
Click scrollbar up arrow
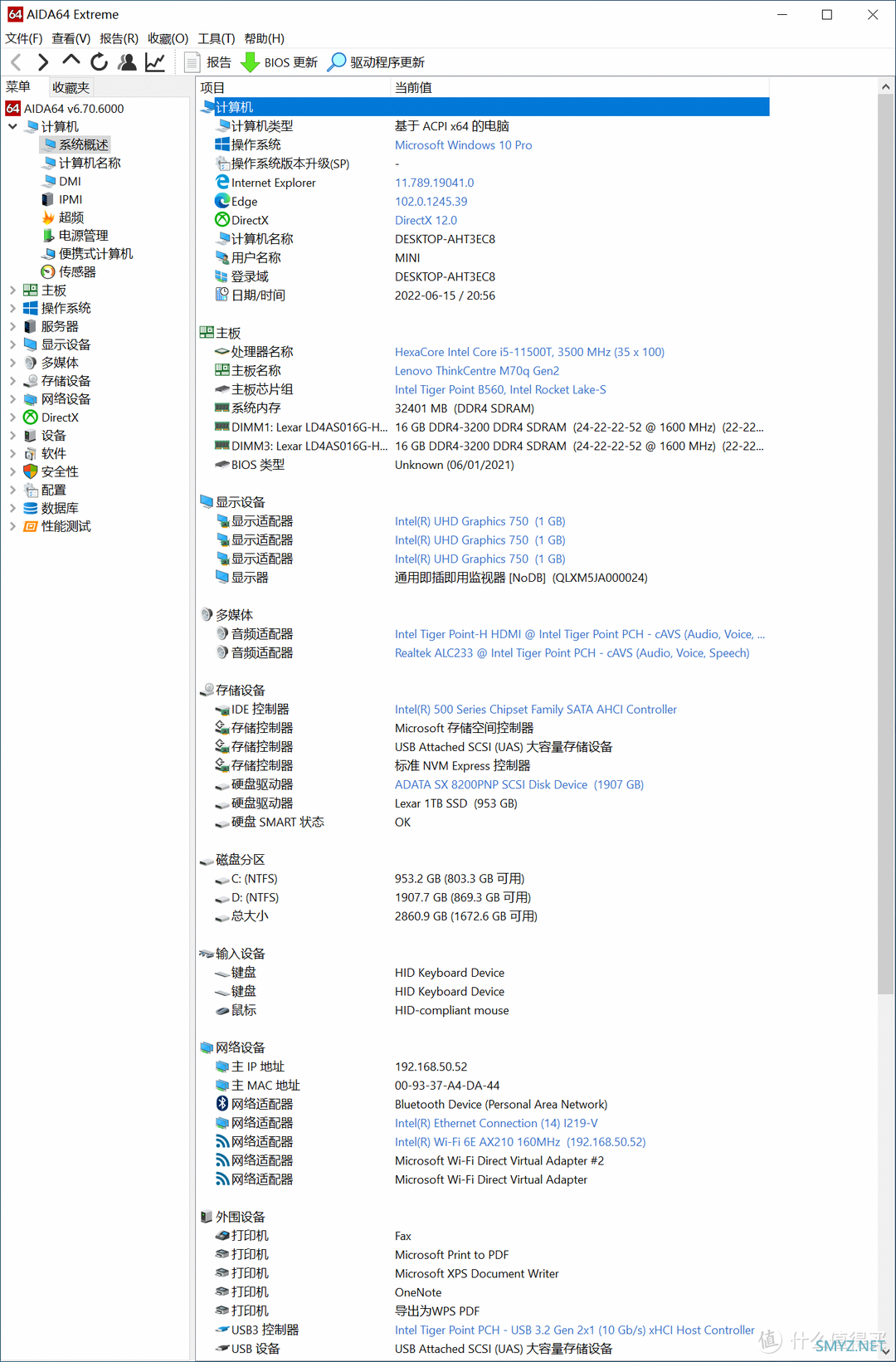[885, 85]
